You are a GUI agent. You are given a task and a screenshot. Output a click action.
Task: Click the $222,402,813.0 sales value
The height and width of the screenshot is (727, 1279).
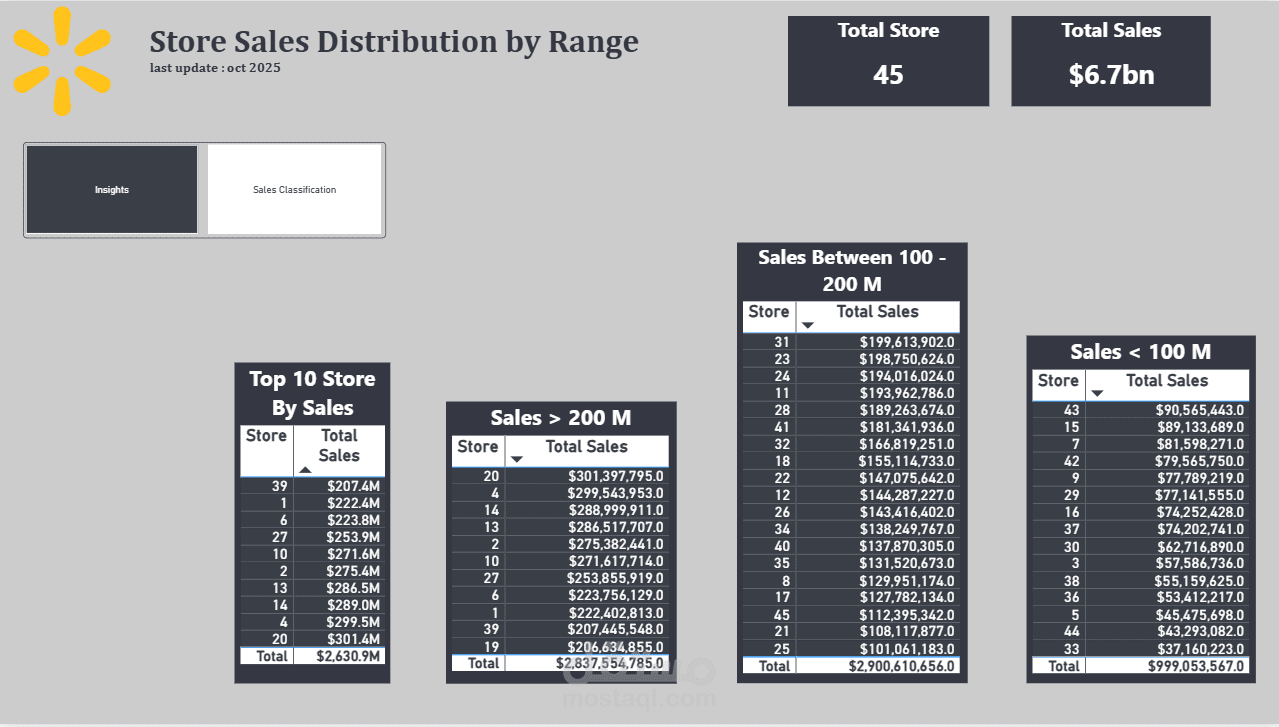[x=615, y=613]
